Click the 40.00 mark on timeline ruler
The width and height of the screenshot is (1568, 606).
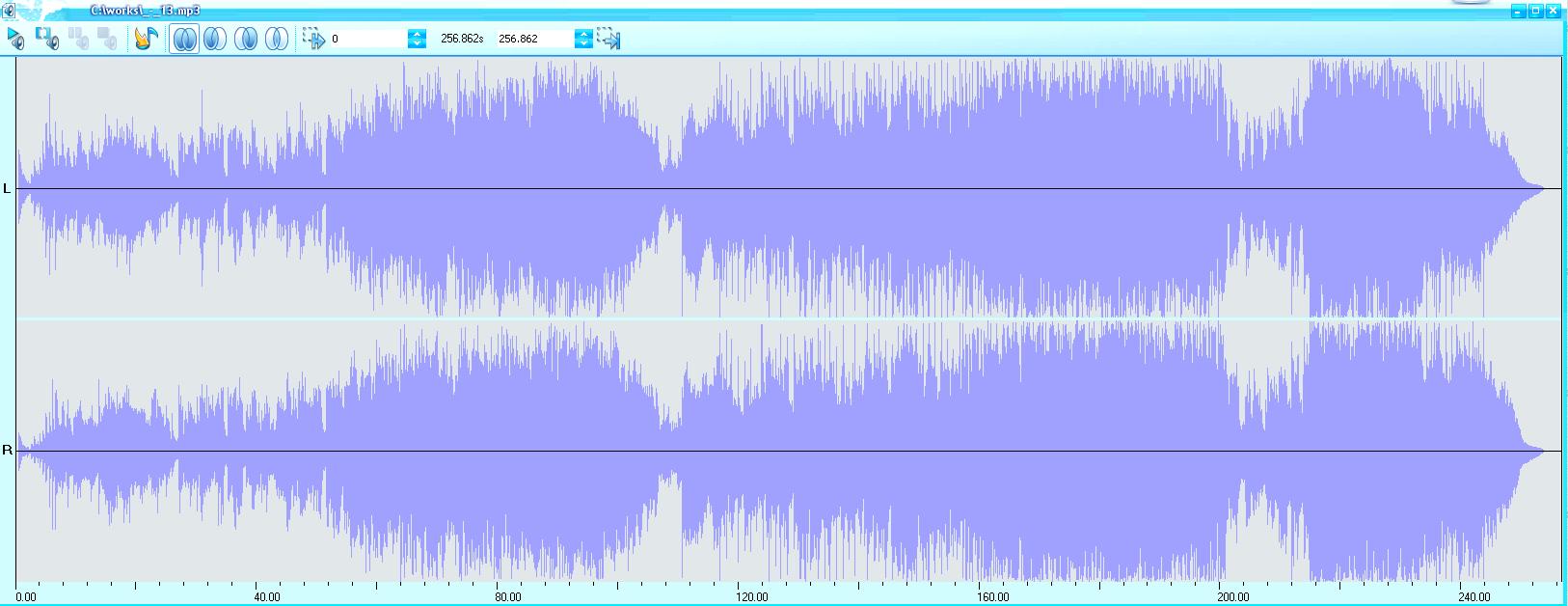(267, 597)
